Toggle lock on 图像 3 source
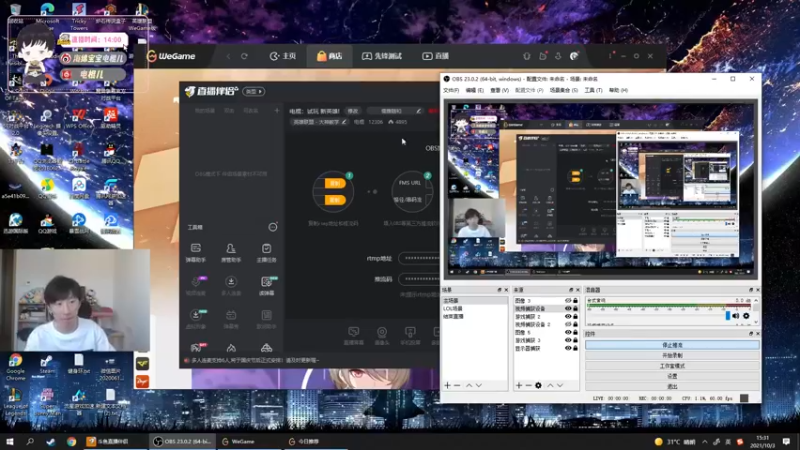Screen dimensions: 800x450 coord(576,301)
